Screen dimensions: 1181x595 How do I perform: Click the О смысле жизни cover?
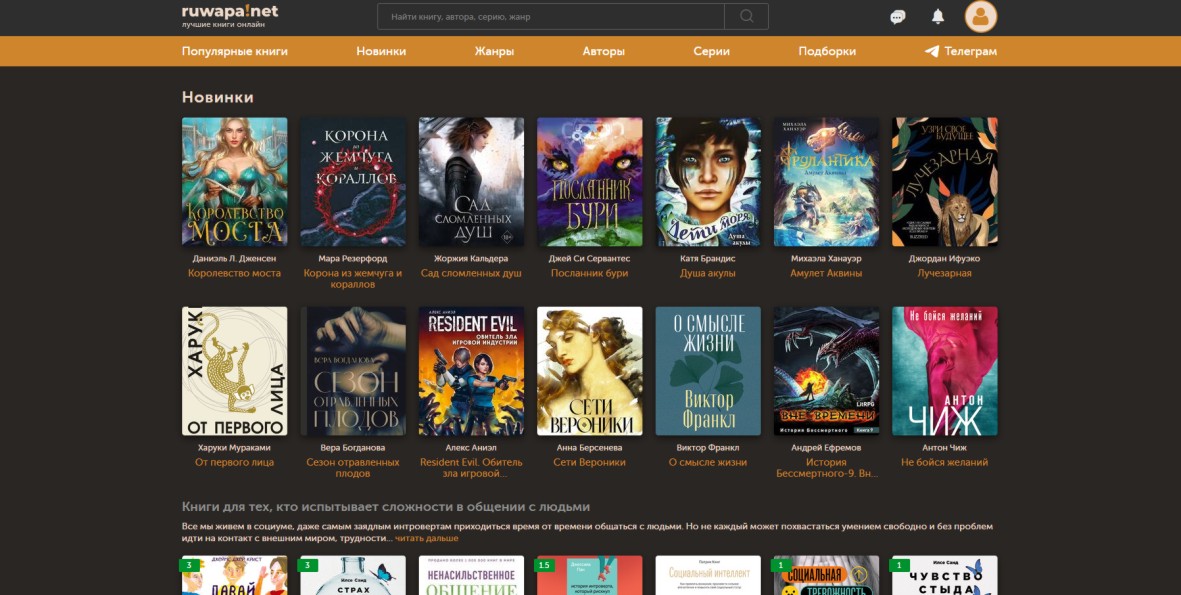(708, 371)
